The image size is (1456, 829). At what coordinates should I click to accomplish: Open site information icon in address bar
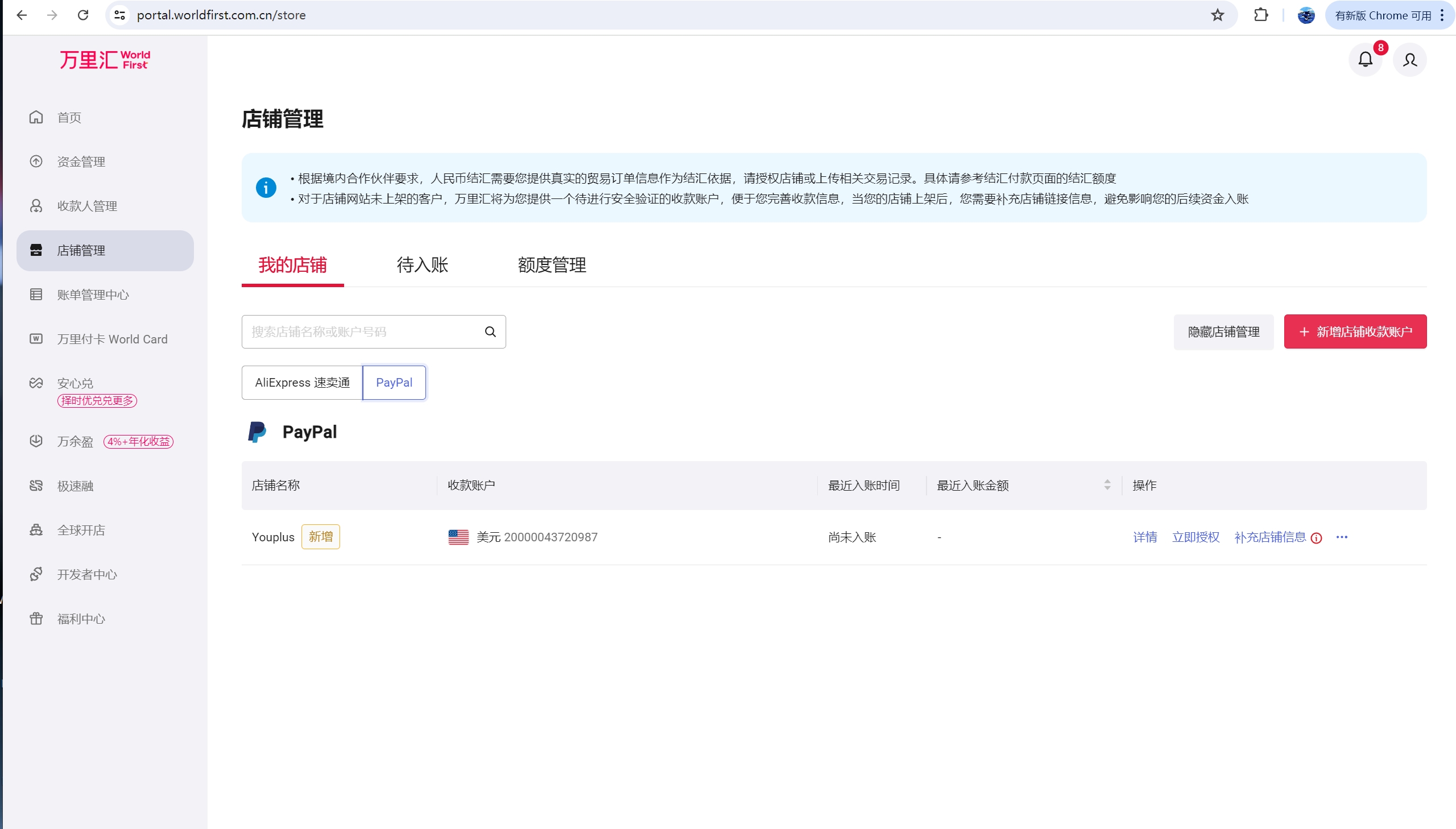coord(119,15)
